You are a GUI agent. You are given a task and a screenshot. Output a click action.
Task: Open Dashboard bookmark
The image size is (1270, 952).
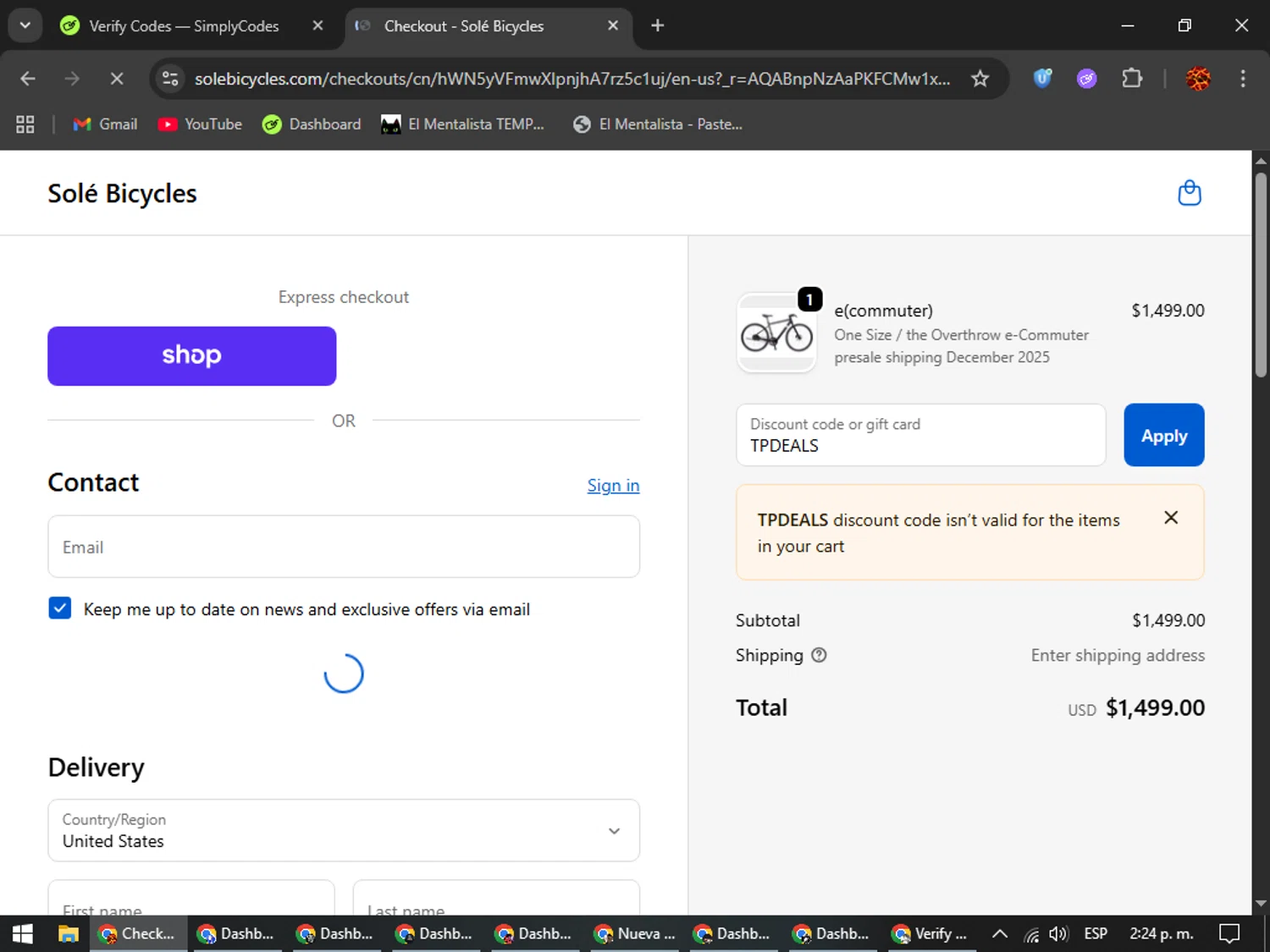[312, 124]
